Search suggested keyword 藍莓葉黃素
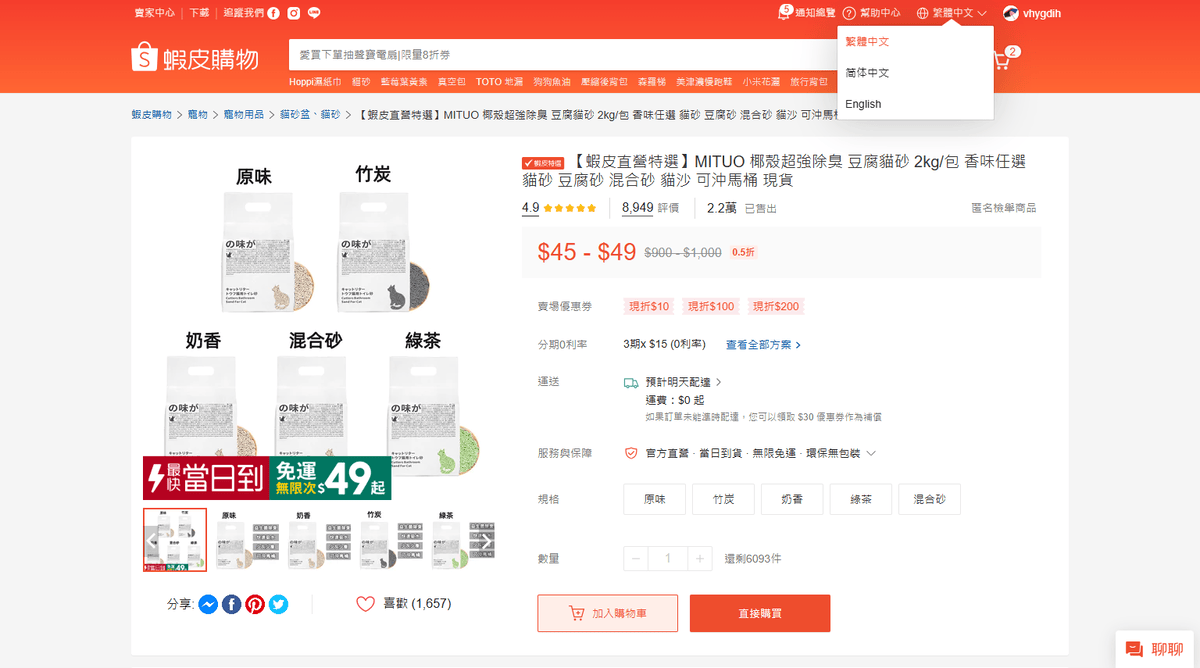The width and height of the screenshot is (1200, 668). [404, 81]
